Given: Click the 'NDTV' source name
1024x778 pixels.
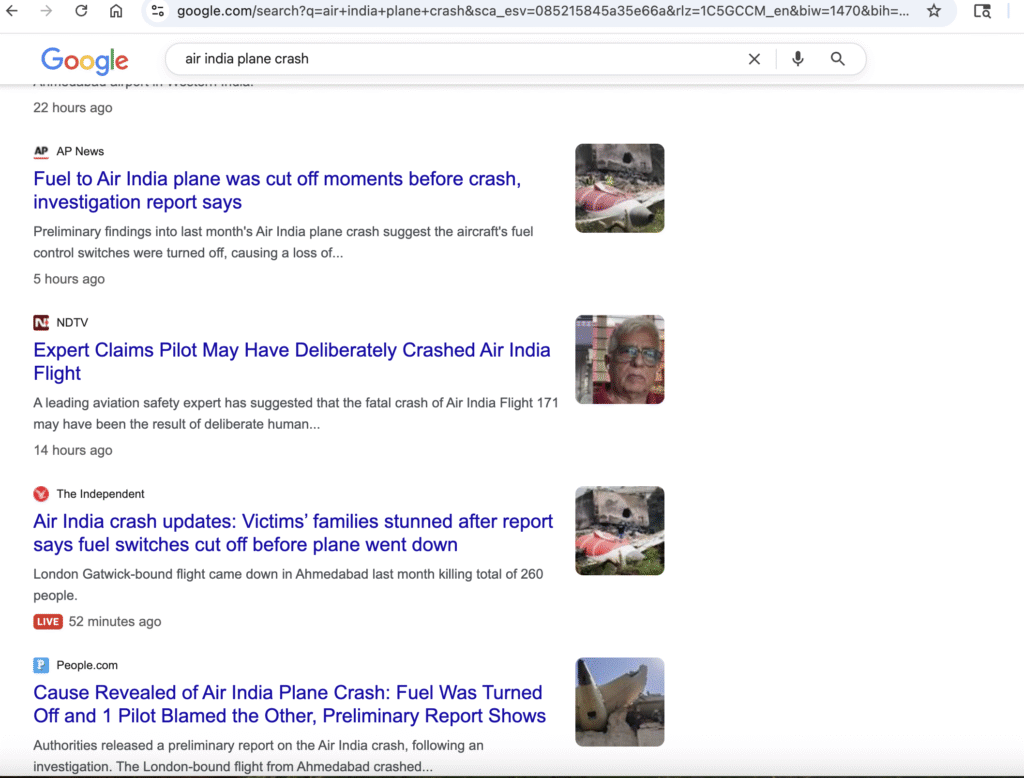Looking at the screenshot, I should pyautogui.click(x=72, y=323).
